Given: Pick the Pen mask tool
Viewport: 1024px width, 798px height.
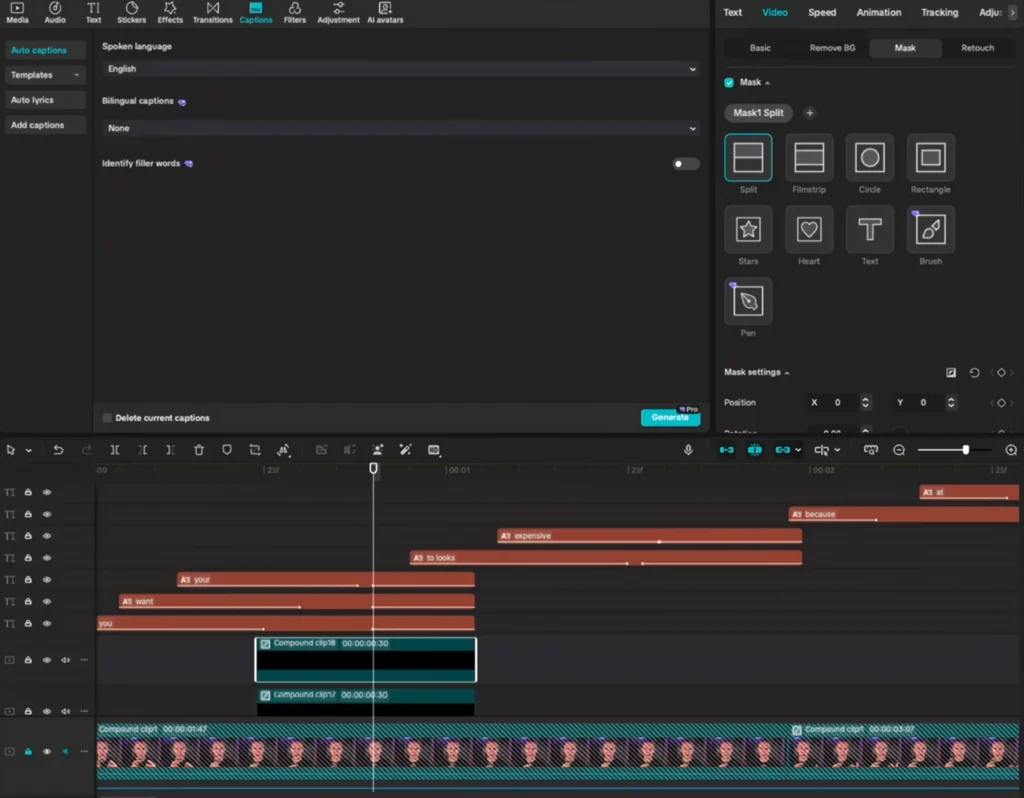Looking at the screenshot, I should click(748, 301).
